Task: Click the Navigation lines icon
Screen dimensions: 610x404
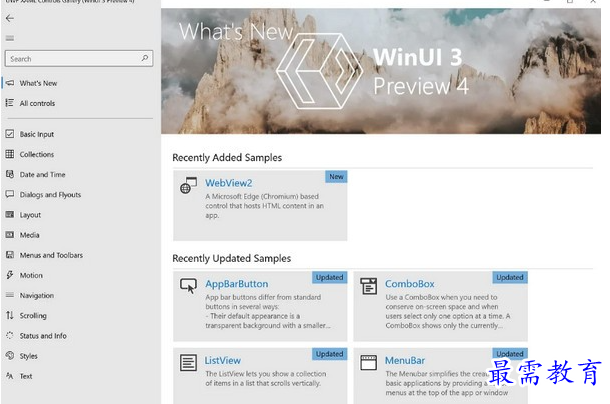Action: 10,295
